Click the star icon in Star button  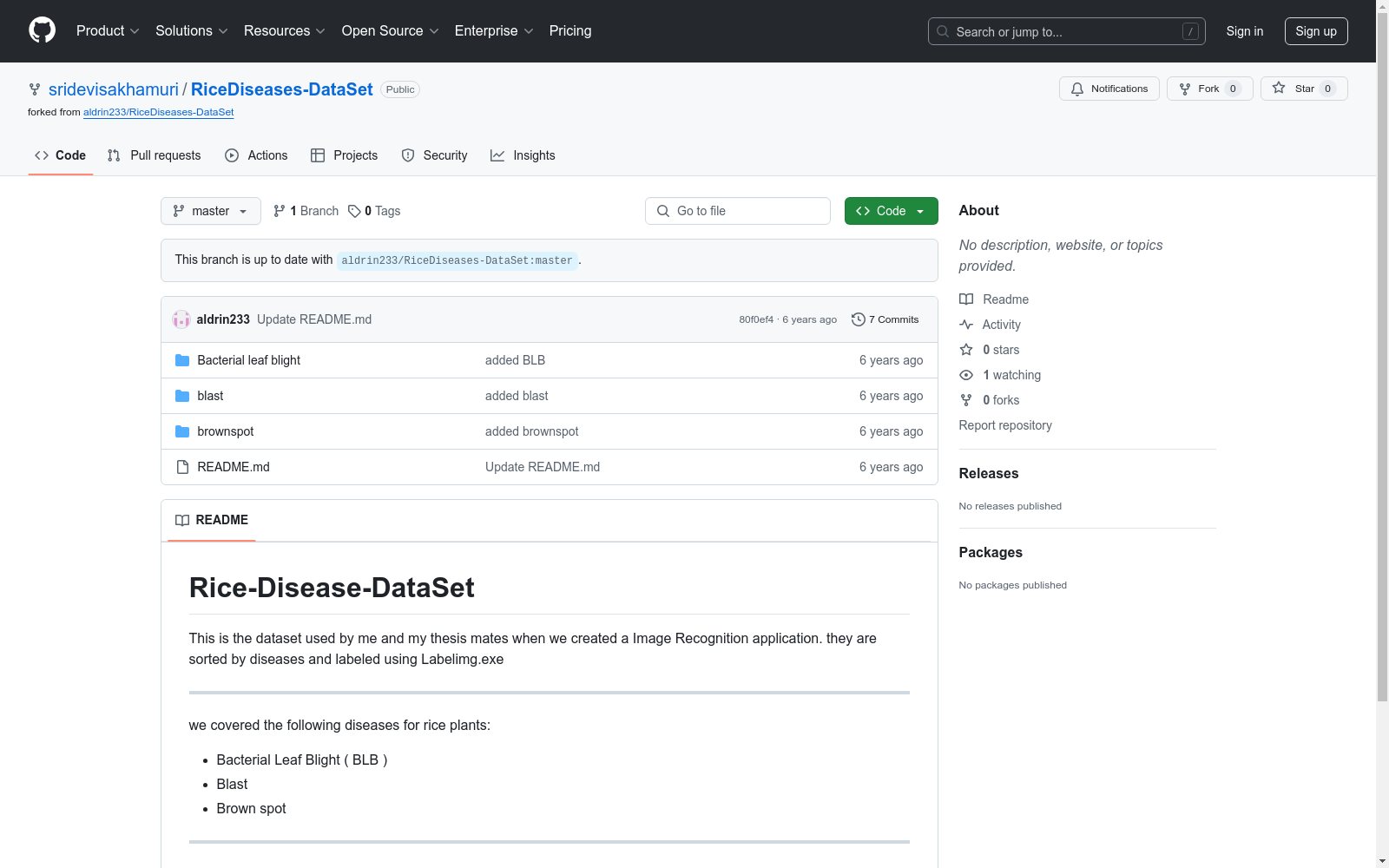1279,88
